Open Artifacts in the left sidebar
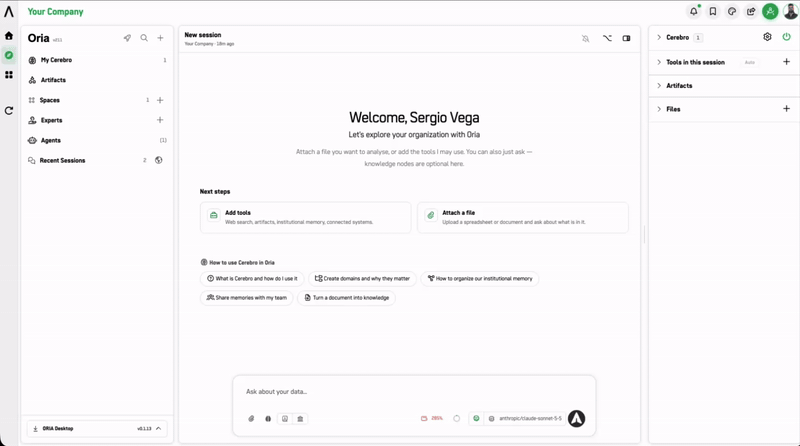The height and width of the screenshot is (446, 800). click(97, 80)
